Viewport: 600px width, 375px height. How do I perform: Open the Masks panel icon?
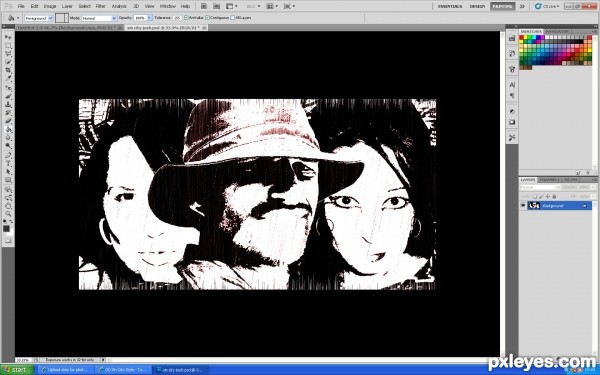pos(512,122)
